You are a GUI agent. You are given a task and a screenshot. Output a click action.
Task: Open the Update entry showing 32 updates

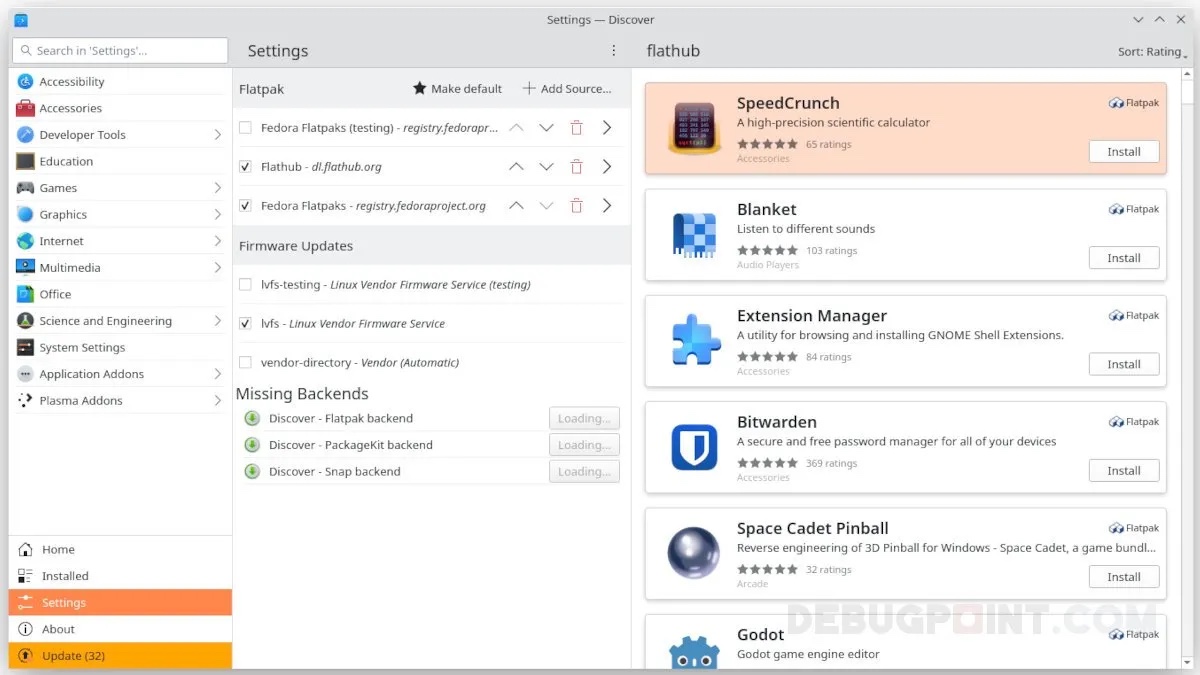pyautogui.click(x=73, y=655)
